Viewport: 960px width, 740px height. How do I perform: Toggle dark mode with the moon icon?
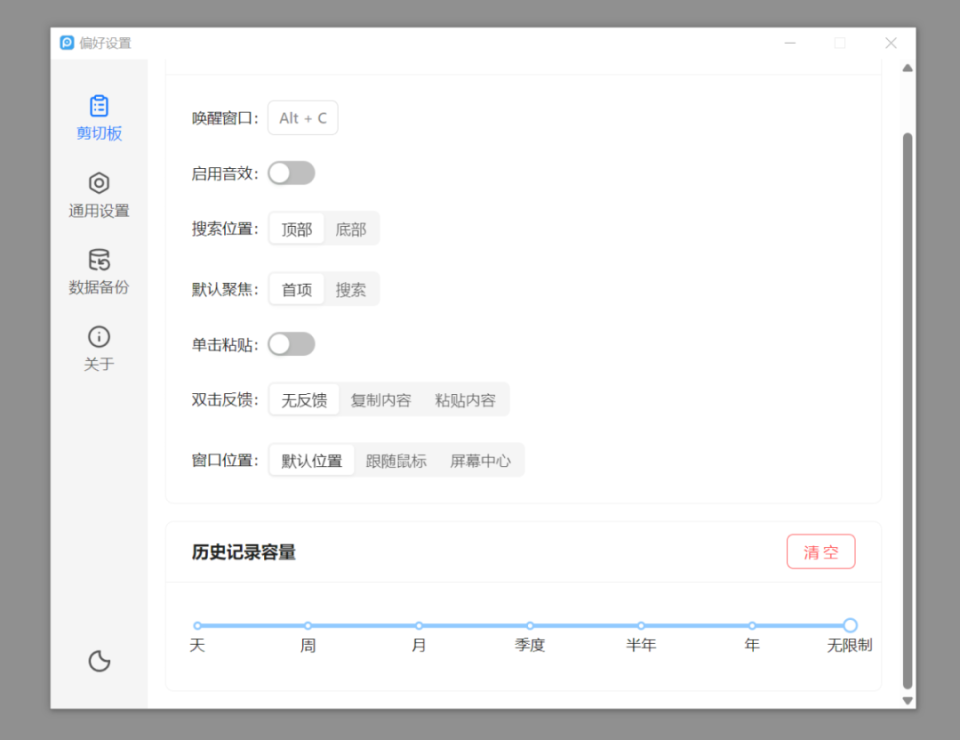pos(98,661)
